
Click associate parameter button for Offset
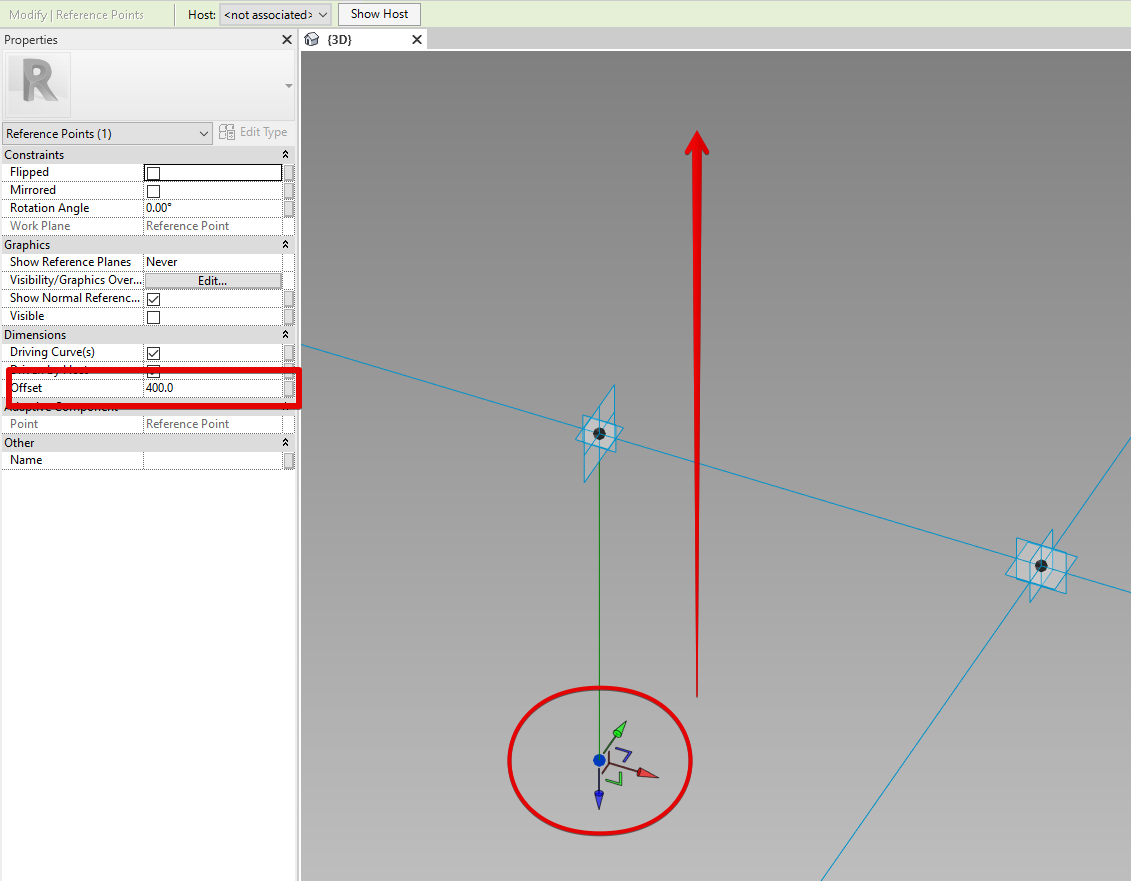click(x=289, y=388)
